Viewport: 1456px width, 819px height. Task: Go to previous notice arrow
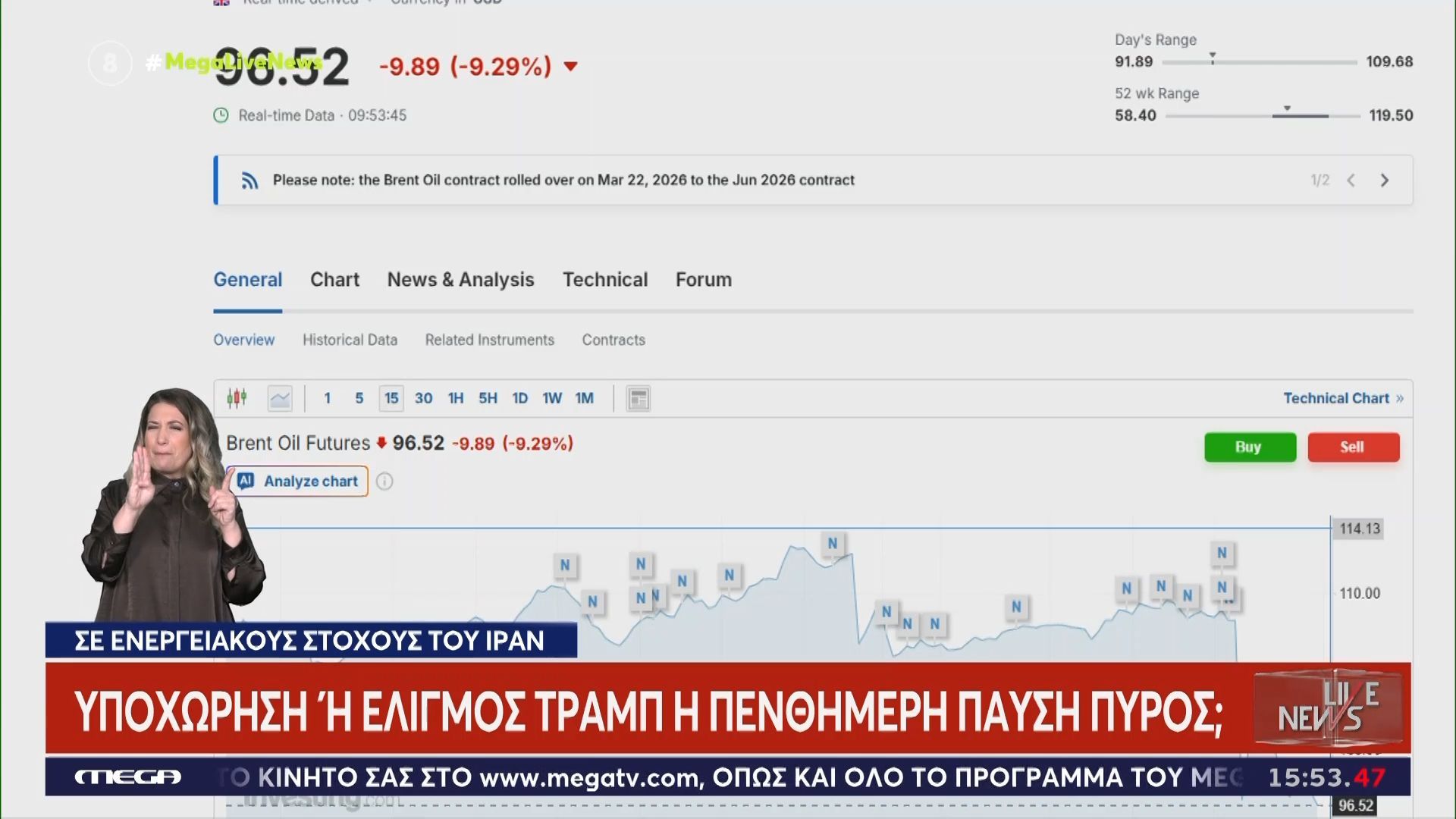point(1351,180)
